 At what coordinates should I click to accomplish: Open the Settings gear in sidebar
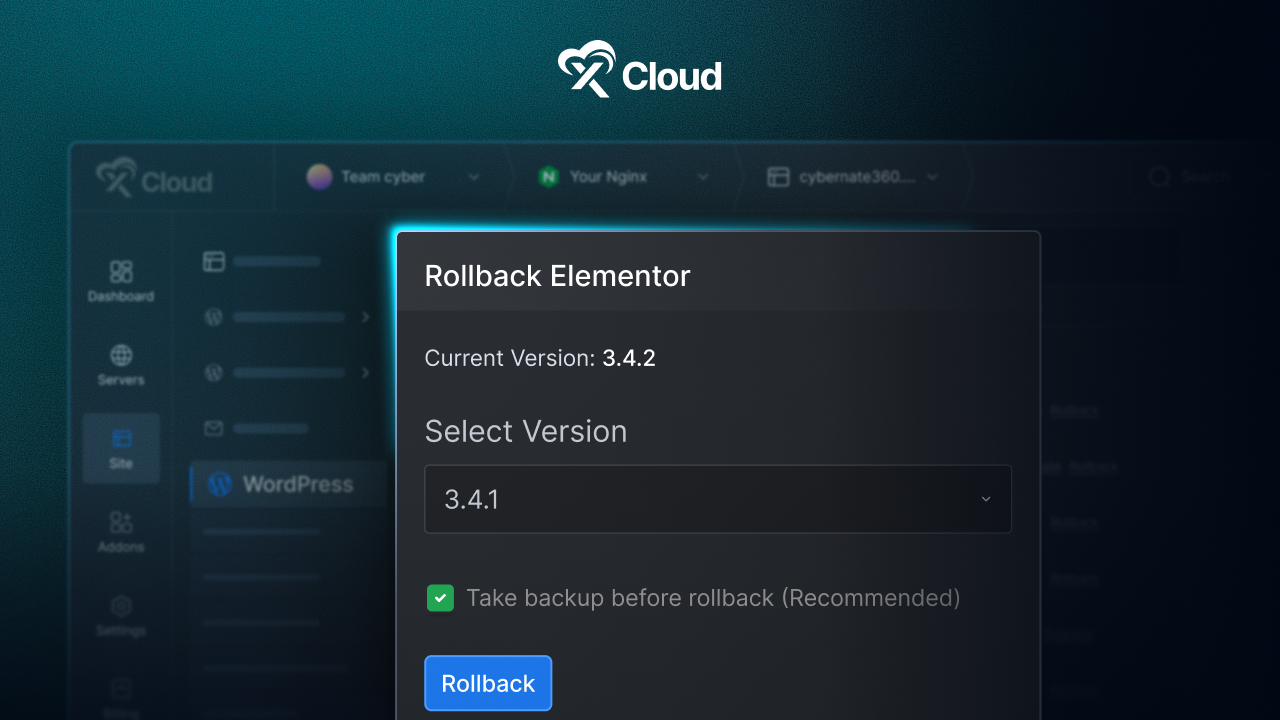(121, 607)
